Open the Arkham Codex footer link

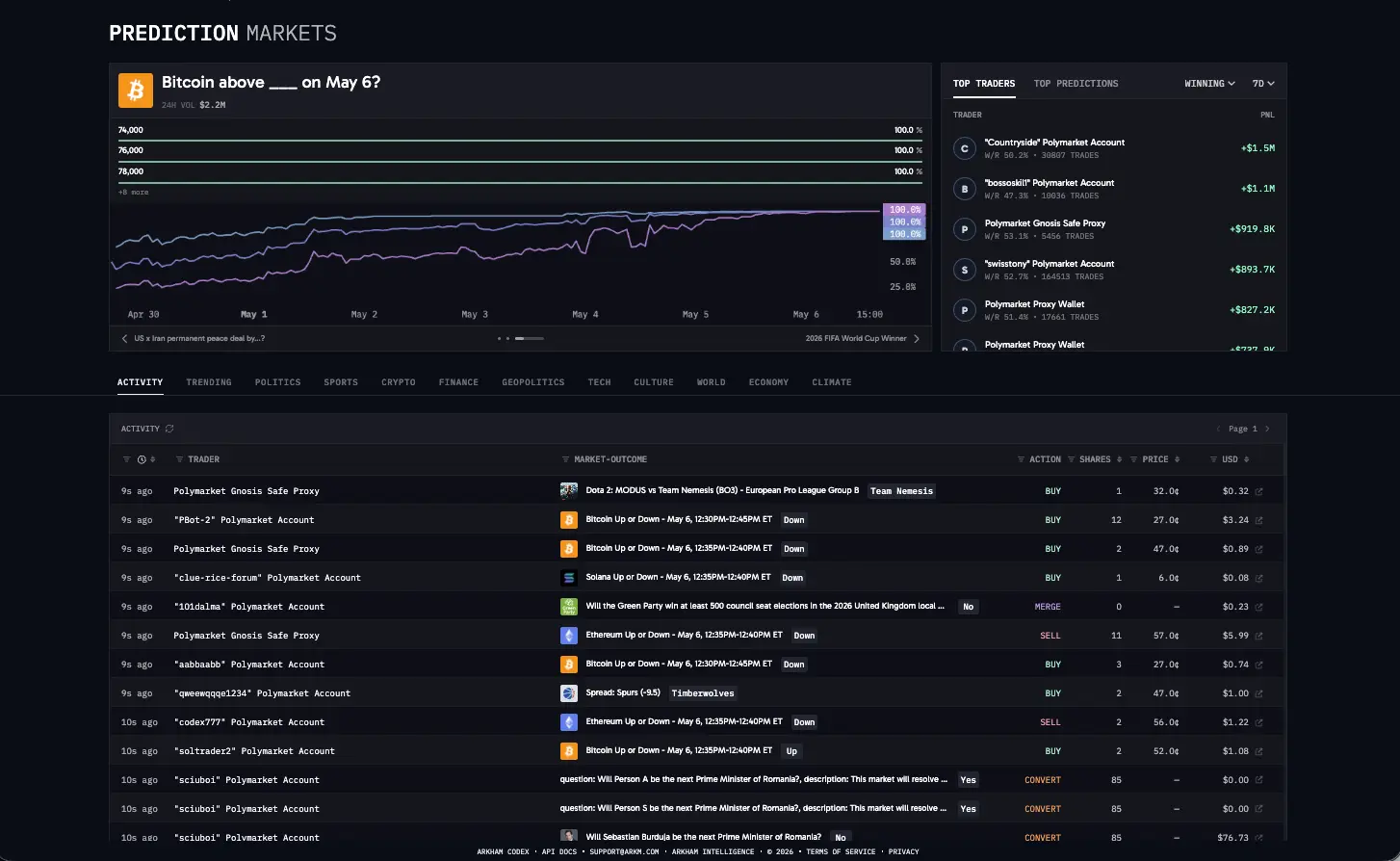[x=504, y=851]
